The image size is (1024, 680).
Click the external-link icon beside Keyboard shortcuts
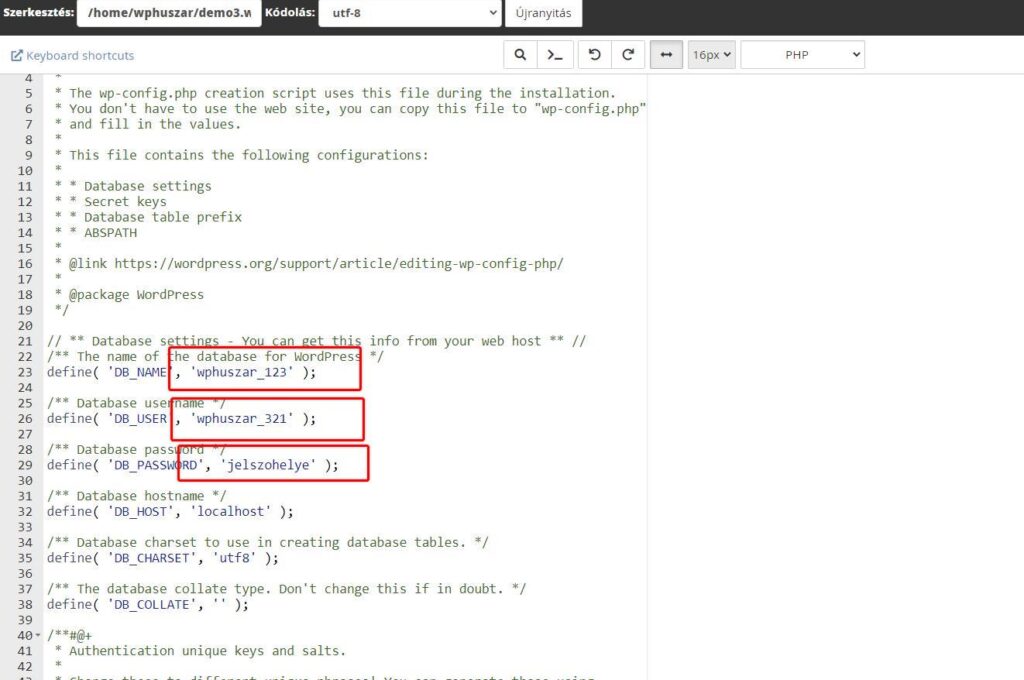14,55
